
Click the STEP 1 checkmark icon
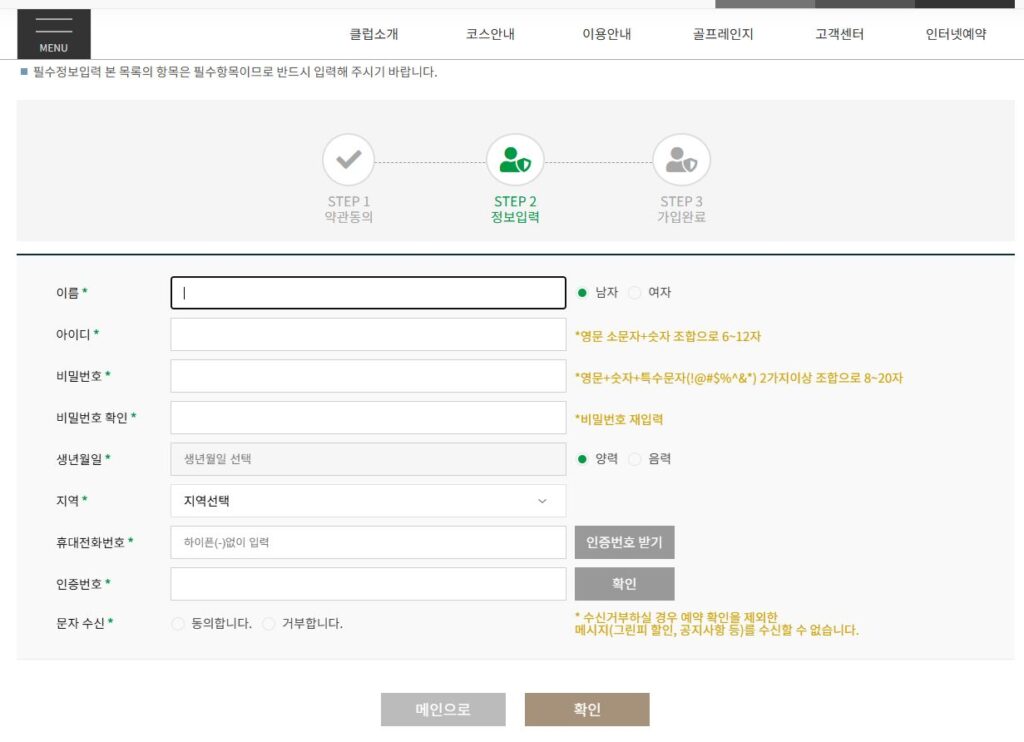348,160
